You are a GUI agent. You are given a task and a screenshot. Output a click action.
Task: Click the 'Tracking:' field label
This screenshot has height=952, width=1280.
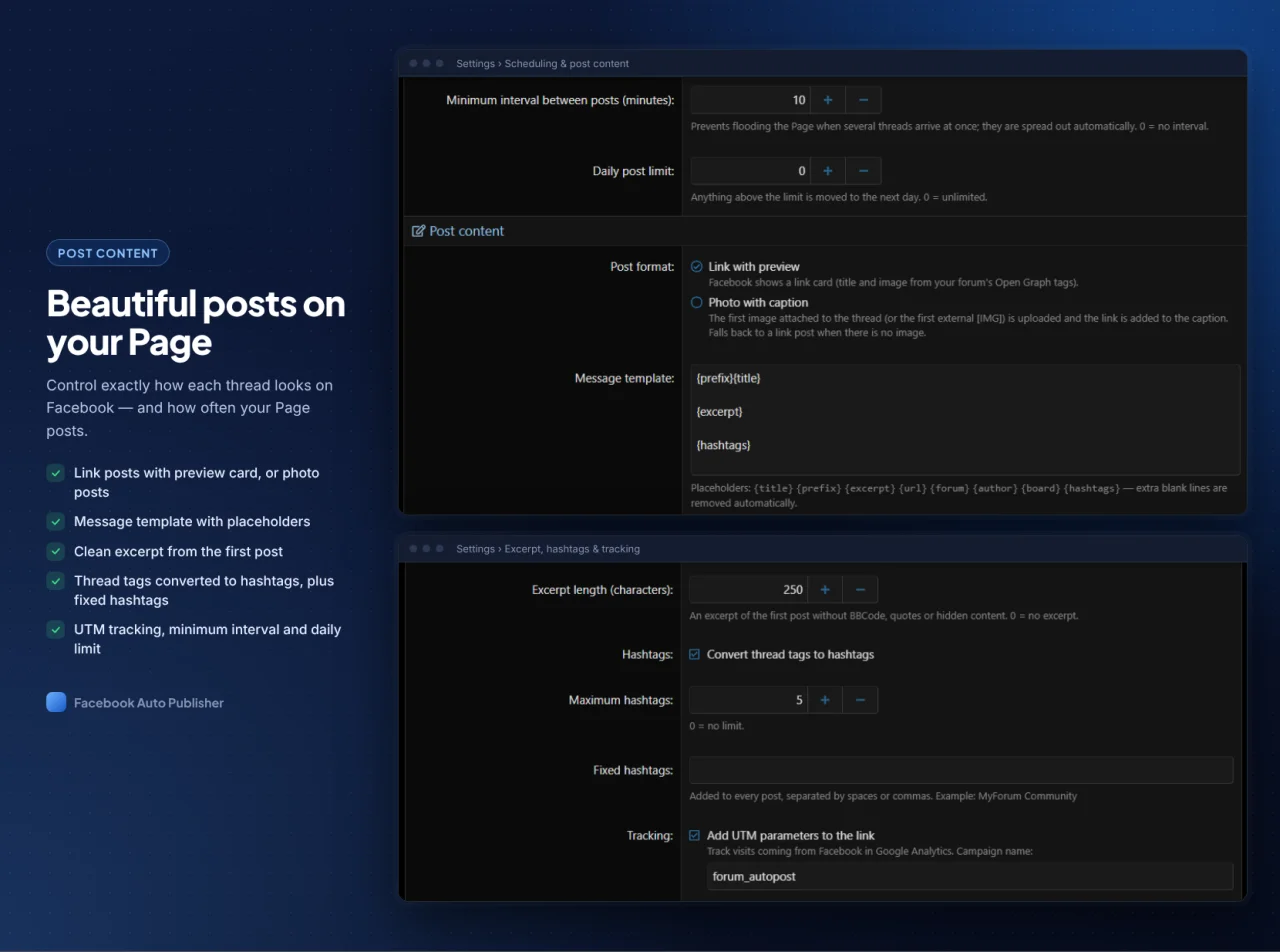650,836
